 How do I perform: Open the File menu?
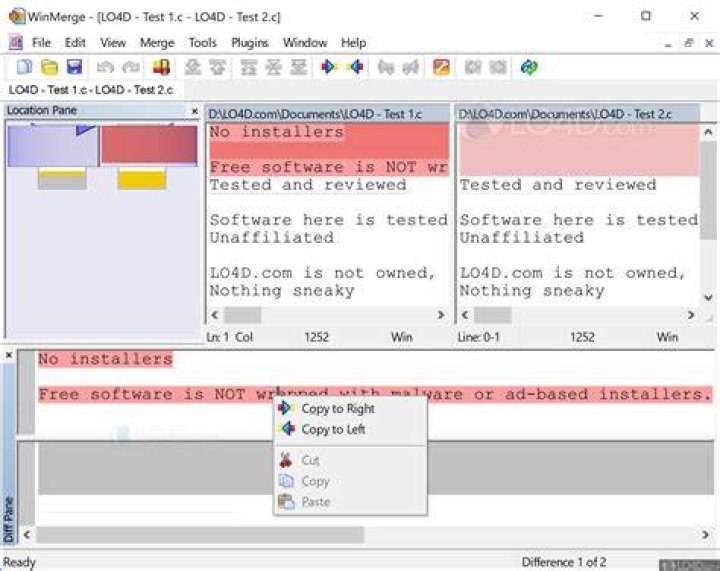(41, 43)
